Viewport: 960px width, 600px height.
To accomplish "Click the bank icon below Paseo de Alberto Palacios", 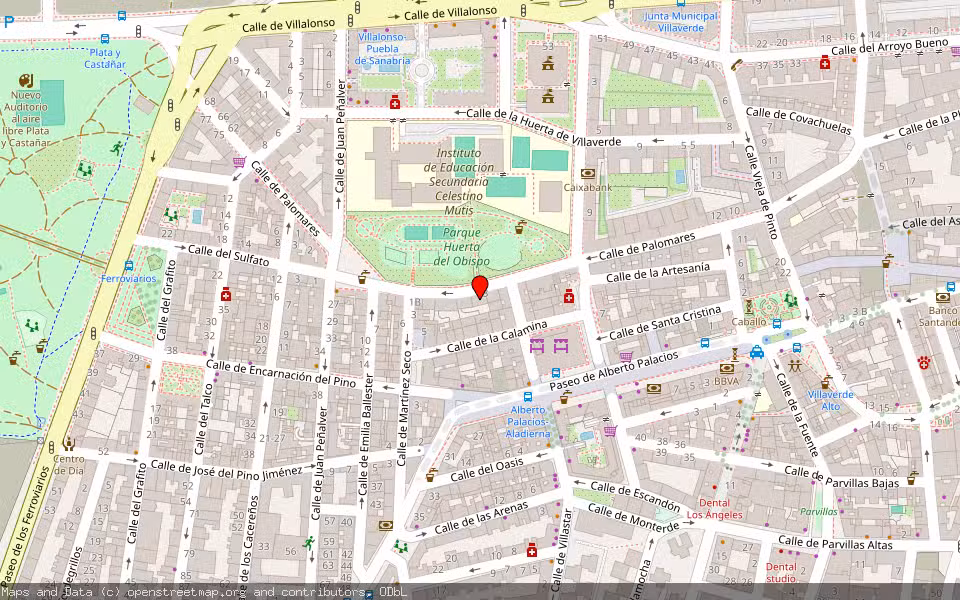I will 653,388.
